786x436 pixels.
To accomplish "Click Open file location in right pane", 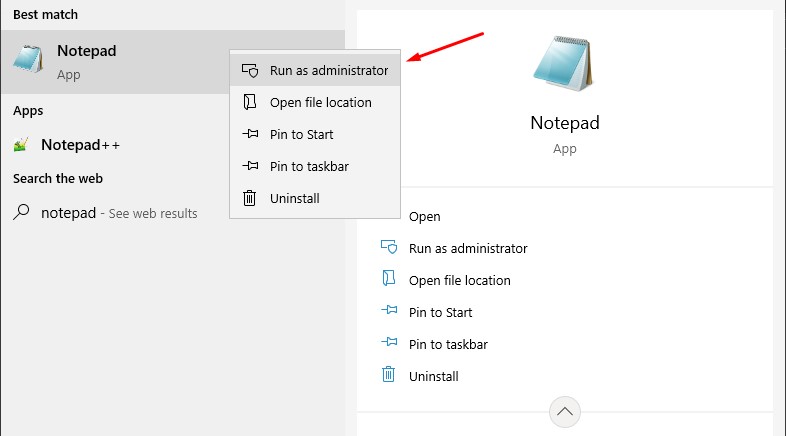I will tap(460, 281).
